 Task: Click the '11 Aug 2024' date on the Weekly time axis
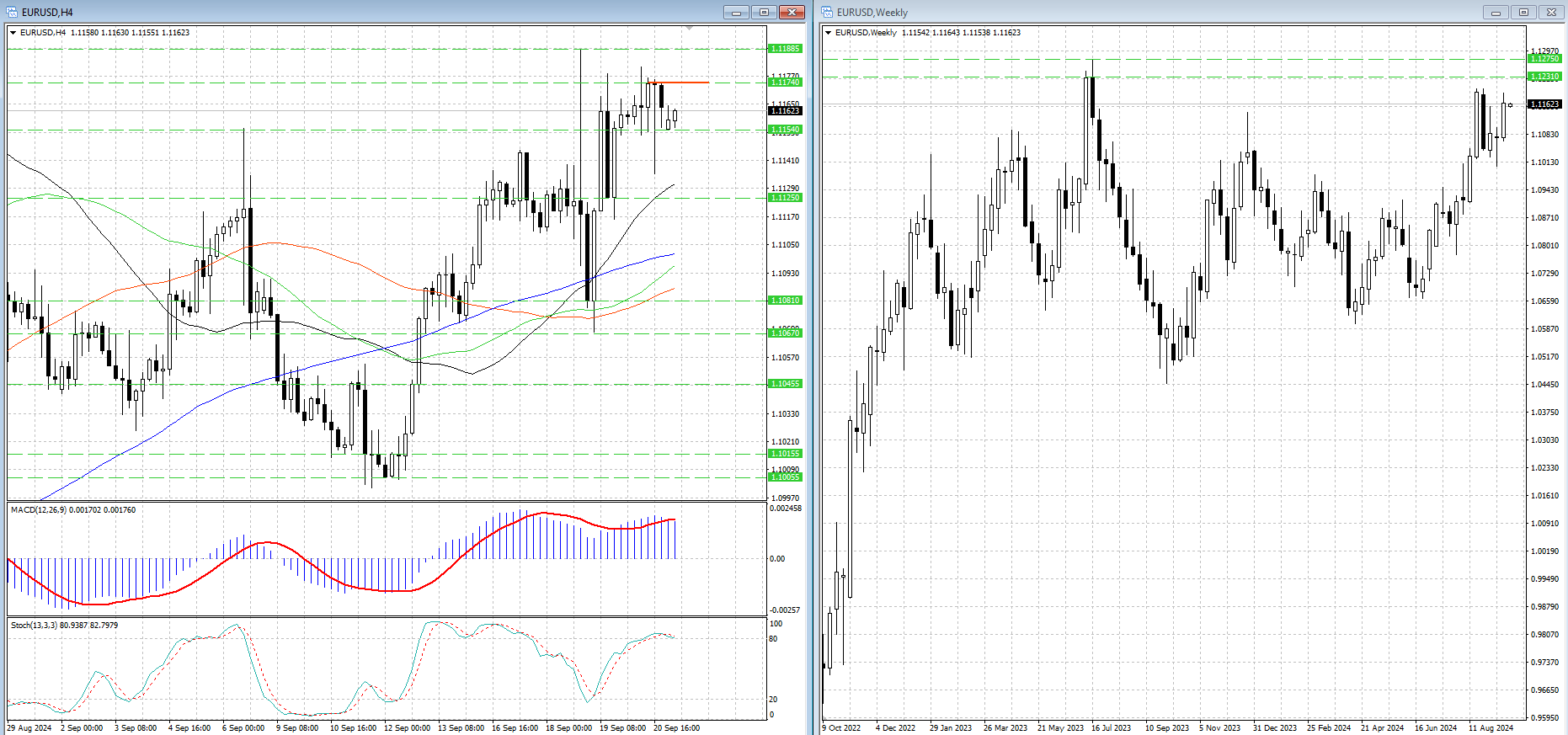(x=1491, y=728)
